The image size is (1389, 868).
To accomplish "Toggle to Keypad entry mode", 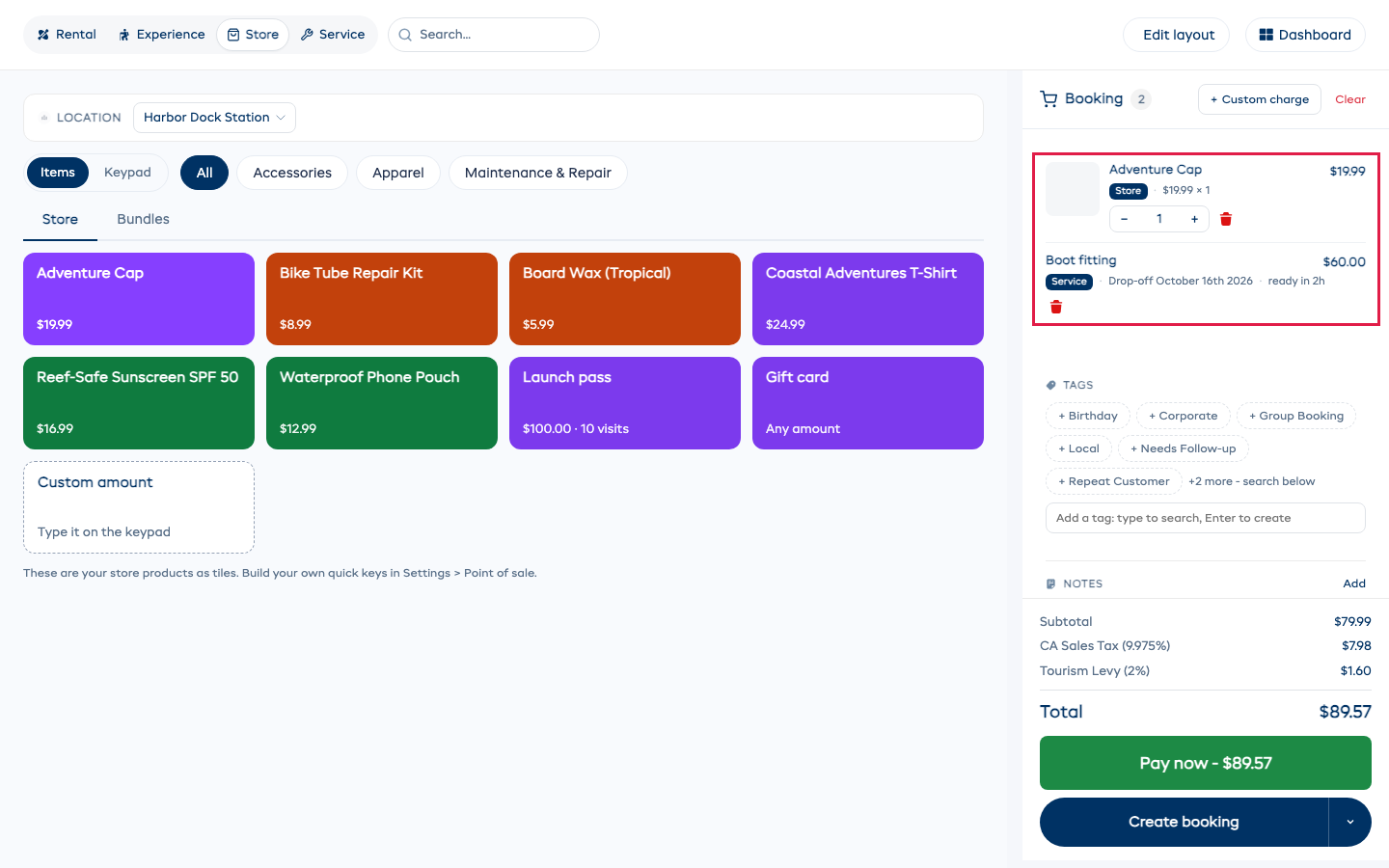I will point(127,173).
